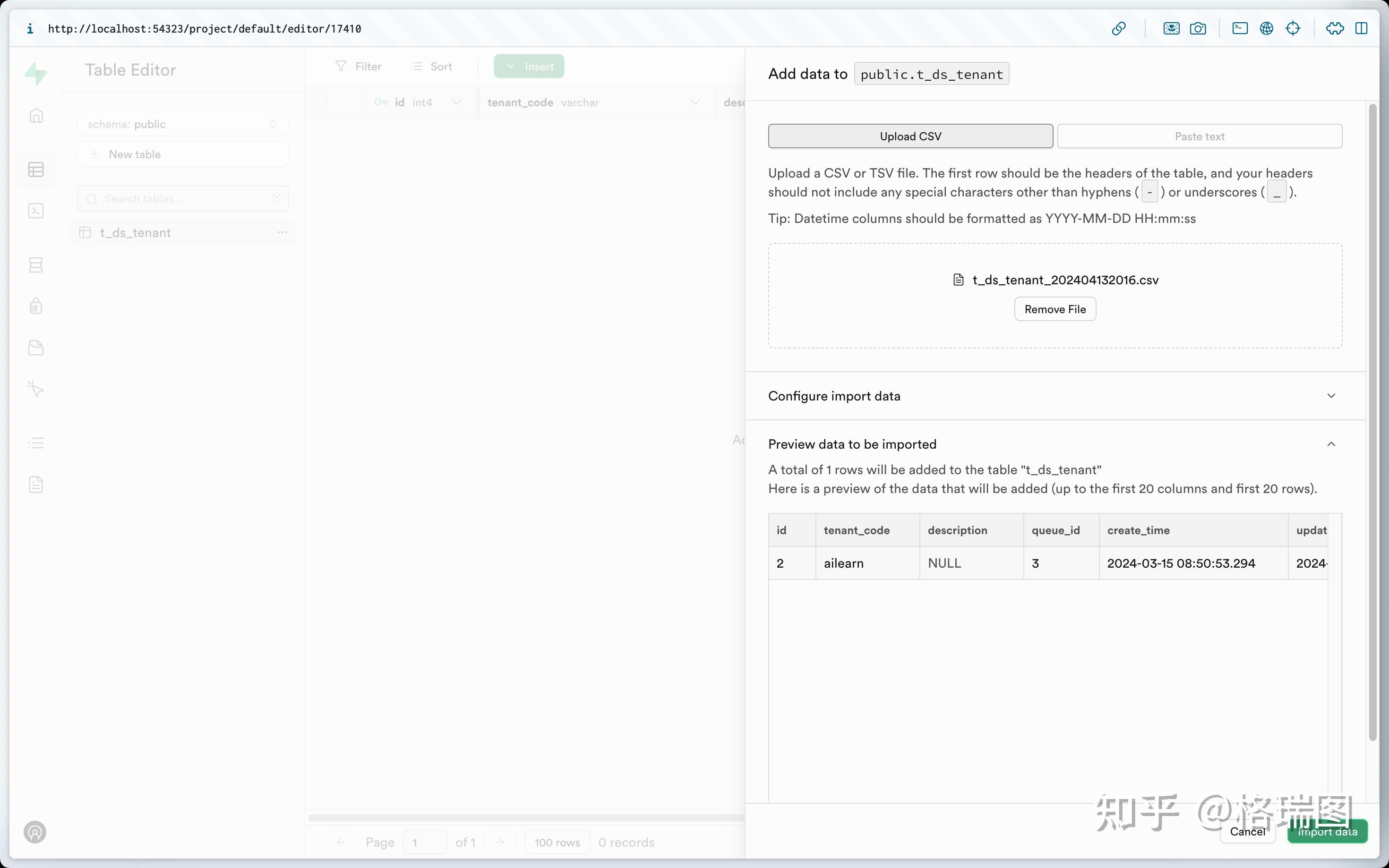Image resolution: width=1389 pixels, height=868 pixels.
Task: Open the Storage sidebar icon
Action: pyautogui.click(x=35, y=348)
